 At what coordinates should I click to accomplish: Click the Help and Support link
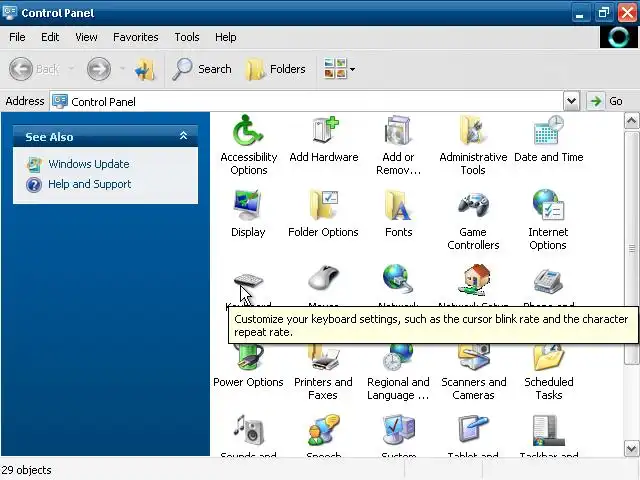90,184
